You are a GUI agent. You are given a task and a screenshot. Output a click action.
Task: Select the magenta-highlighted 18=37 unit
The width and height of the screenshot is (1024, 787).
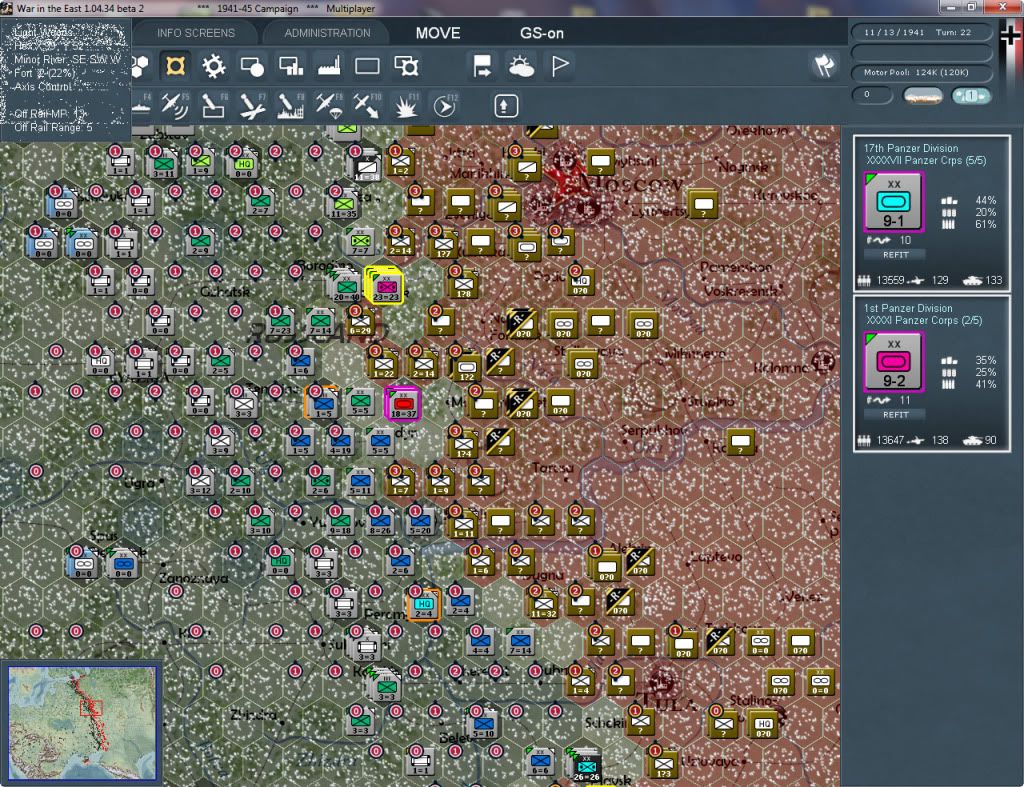(402, 403)
